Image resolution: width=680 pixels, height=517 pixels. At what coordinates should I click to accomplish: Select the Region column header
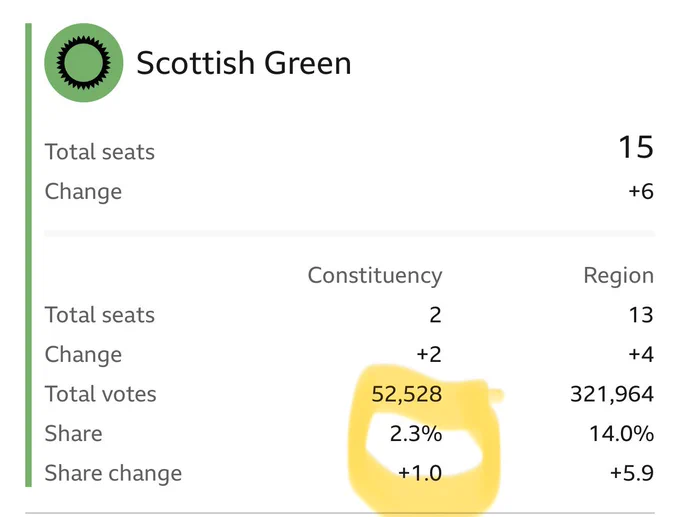(x=618, y=276)
